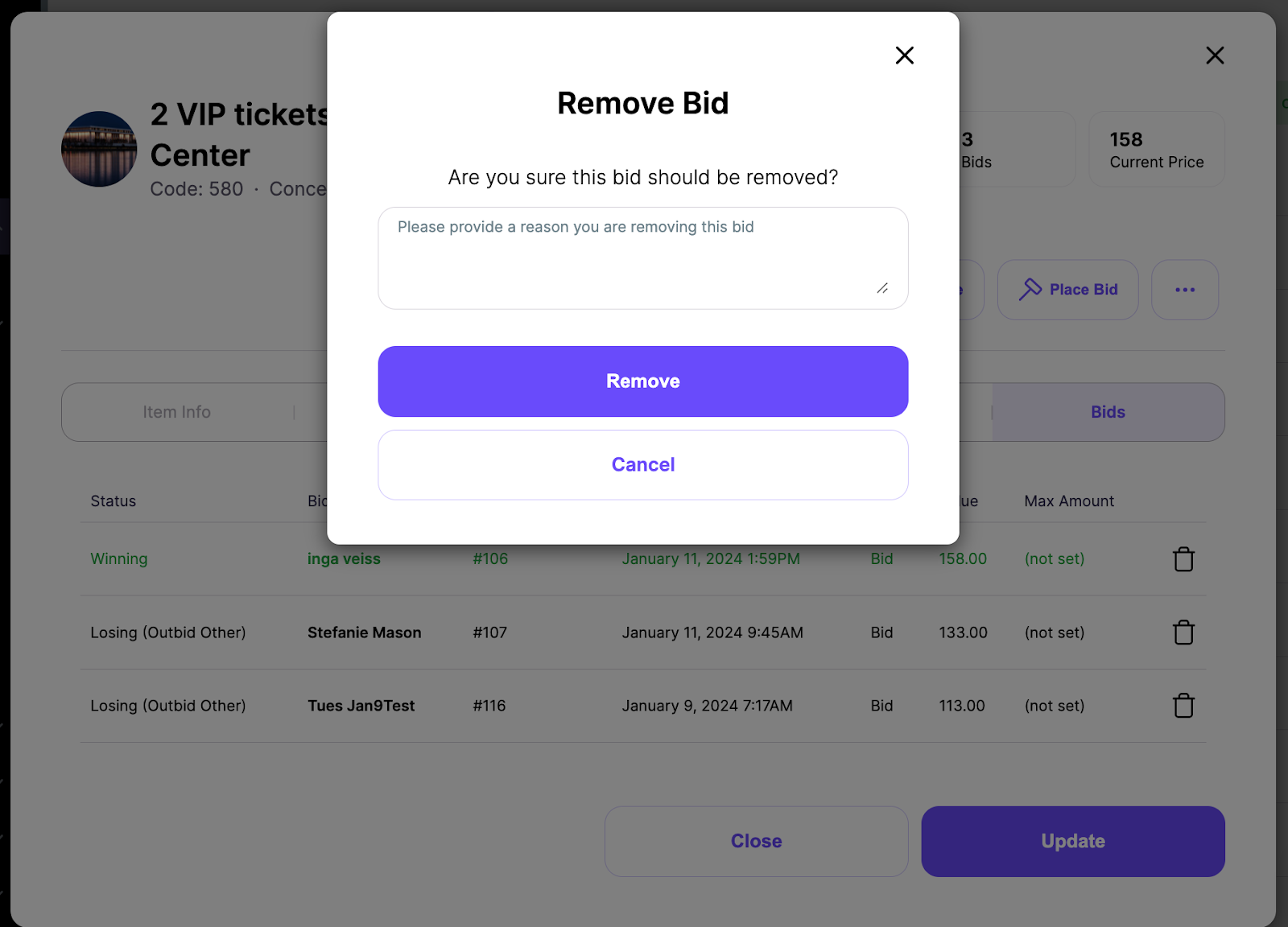
Task: Delete Stefanie Mason's bid using trash icon
Action: (1183, 632)
